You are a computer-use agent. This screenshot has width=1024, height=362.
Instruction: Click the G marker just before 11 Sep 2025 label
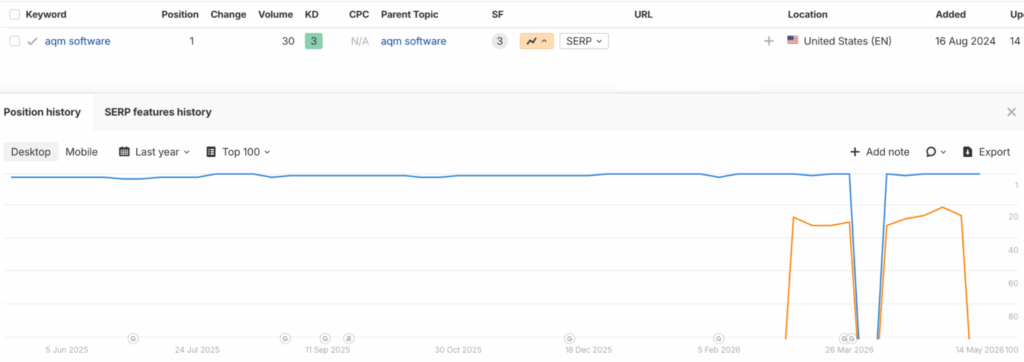(x=325, y=338)
